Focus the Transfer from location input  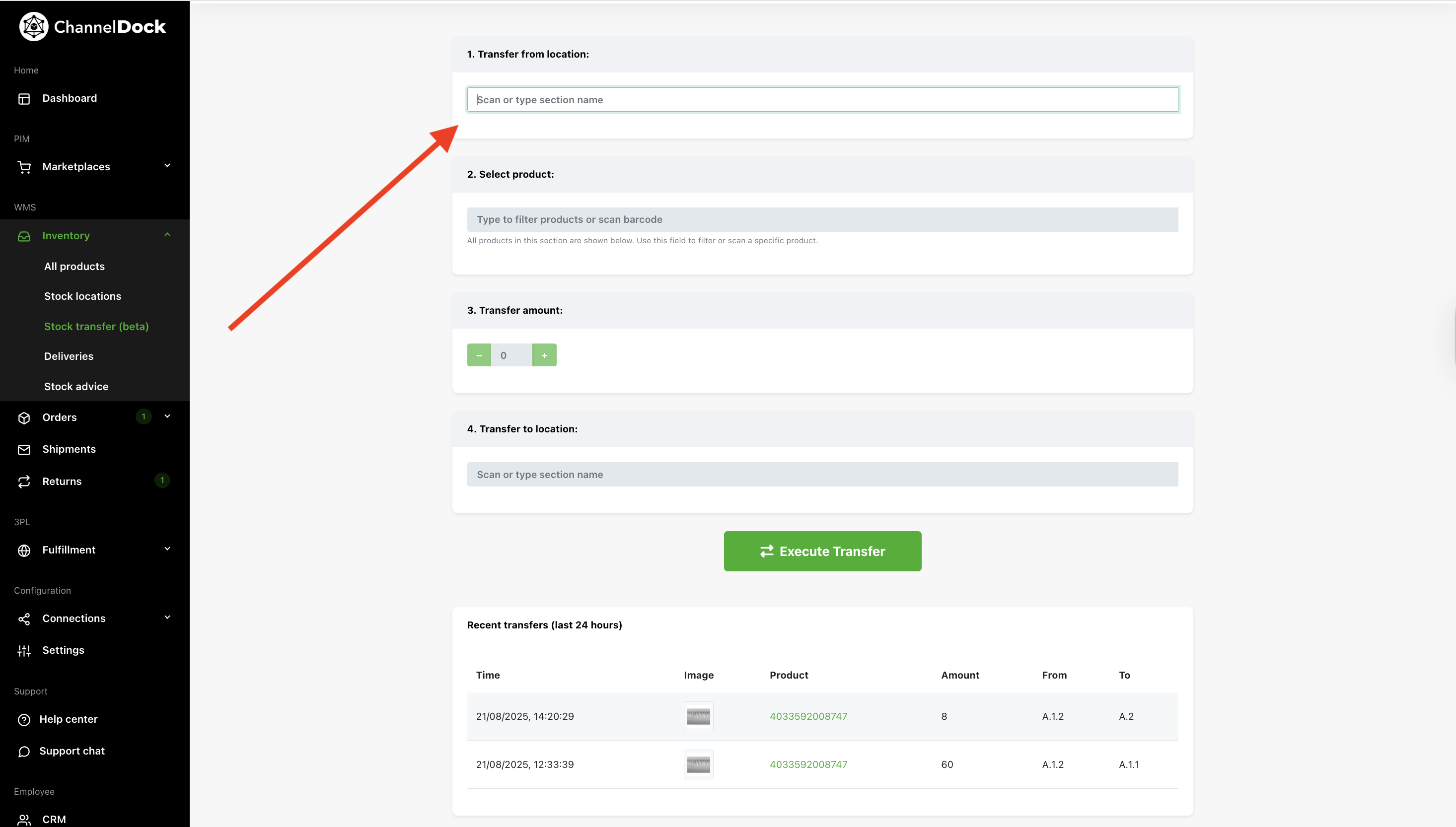click(822, 99)
